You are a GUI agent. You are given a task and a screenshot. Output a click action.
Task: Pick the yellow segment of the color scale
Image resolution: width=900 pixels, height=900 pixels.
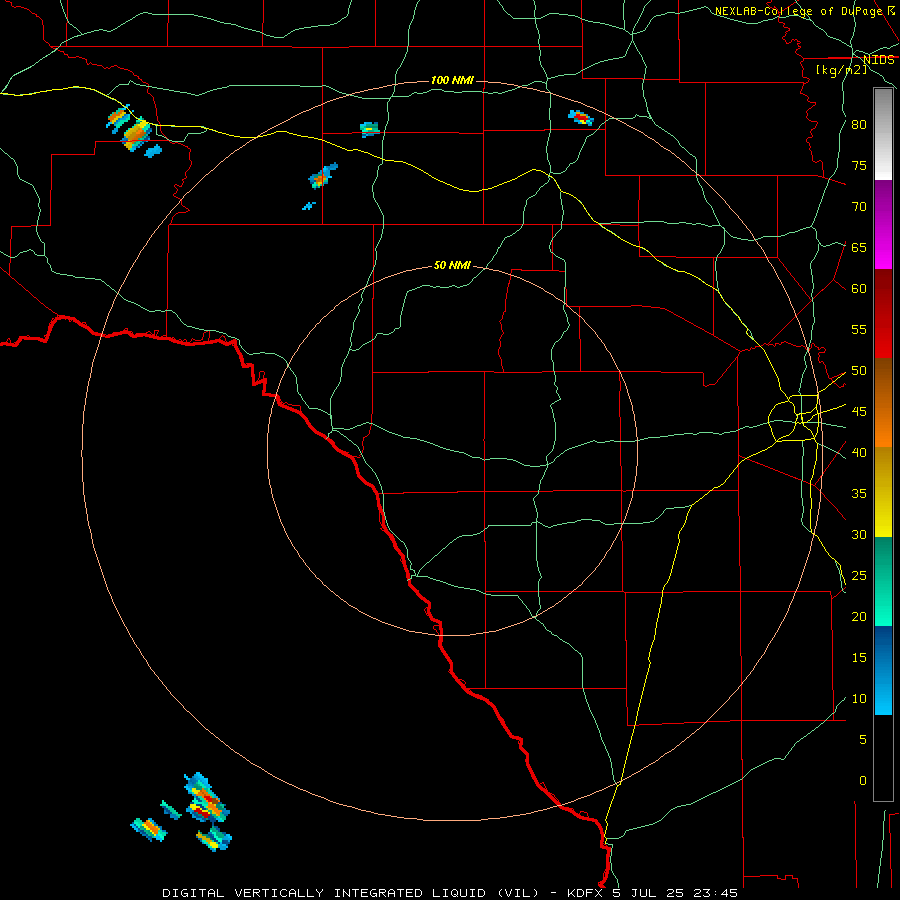click(883, 492)
